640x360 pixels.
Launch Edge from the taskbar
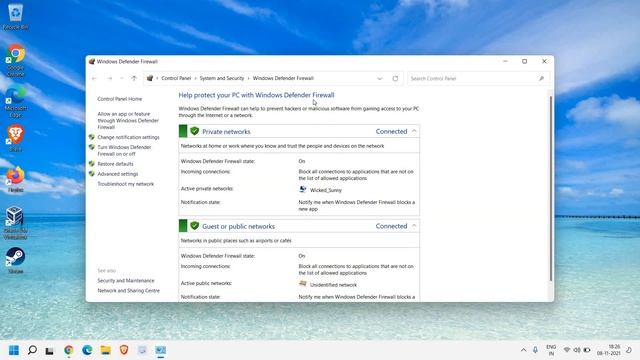pos(87,350)
